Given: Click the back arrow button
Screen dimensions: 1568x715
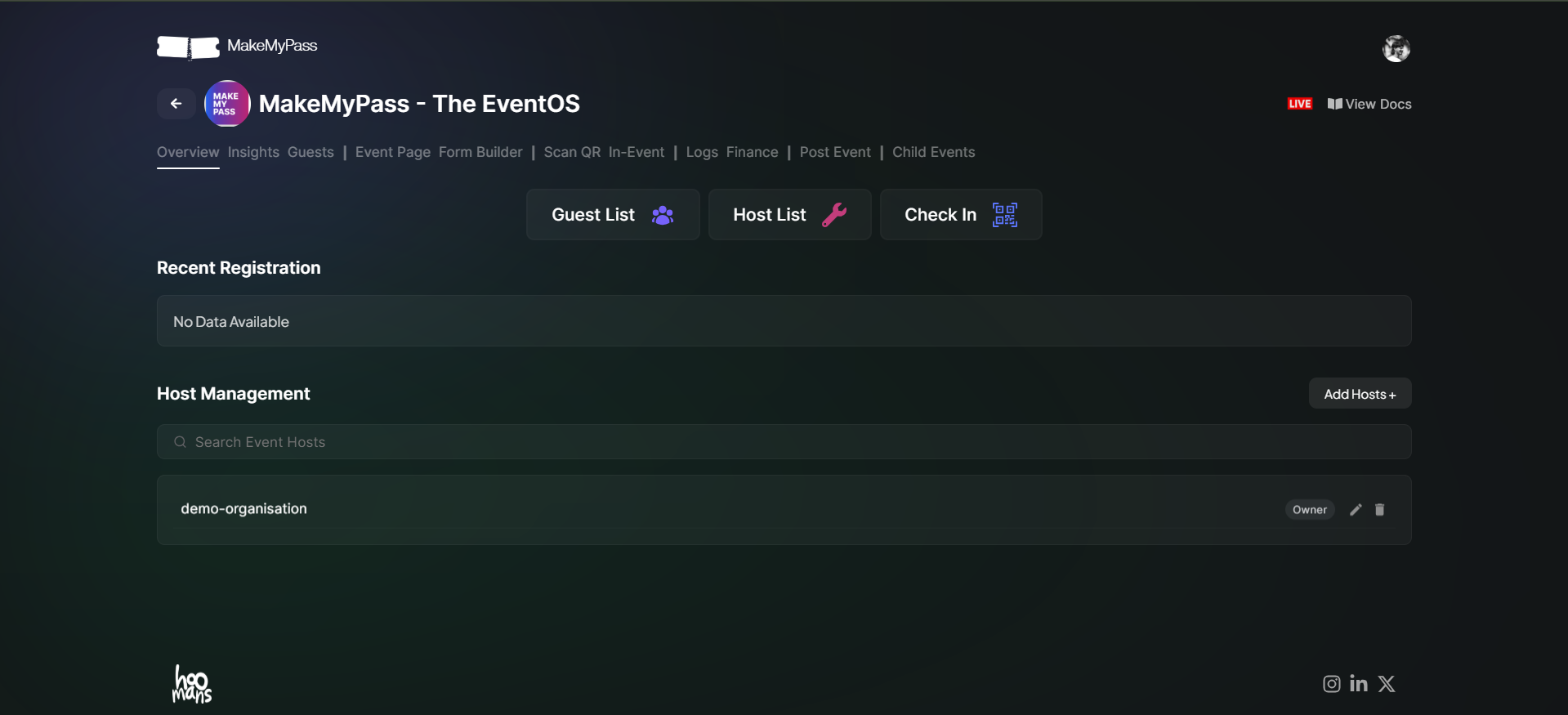Looking at the screenshot, I should (176, 104).
